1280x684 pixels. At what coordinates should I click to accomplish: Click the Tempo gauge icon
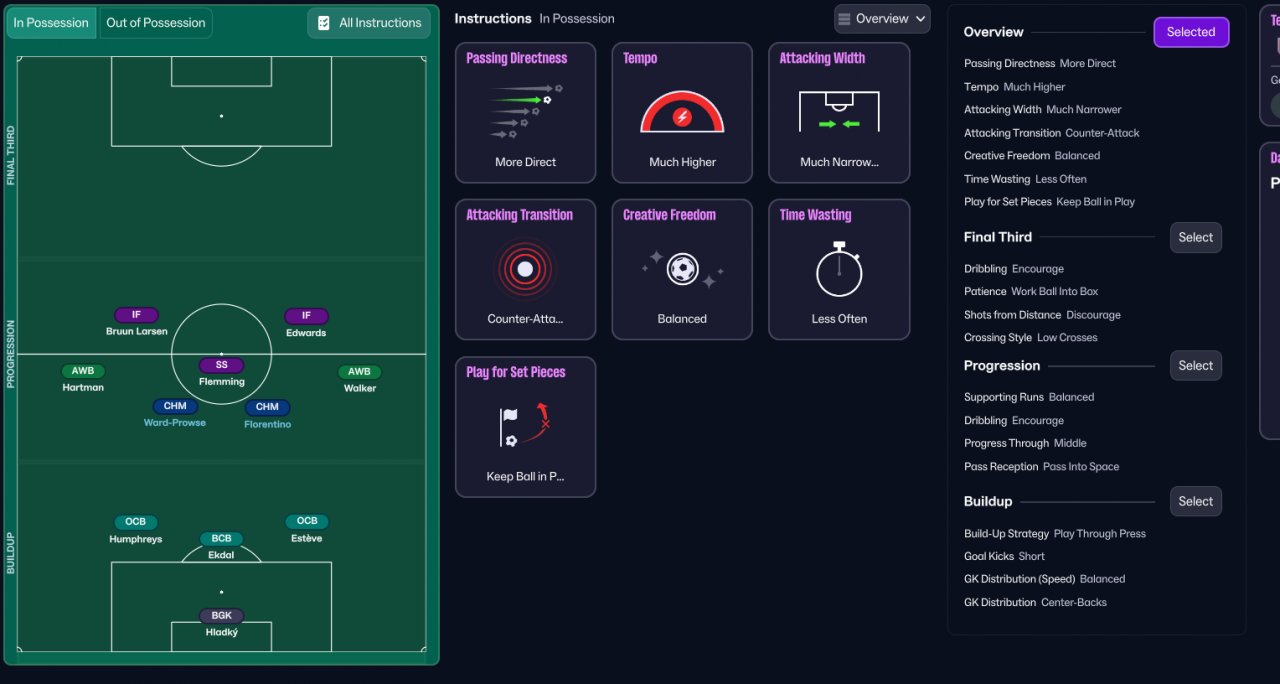point(682,112)
